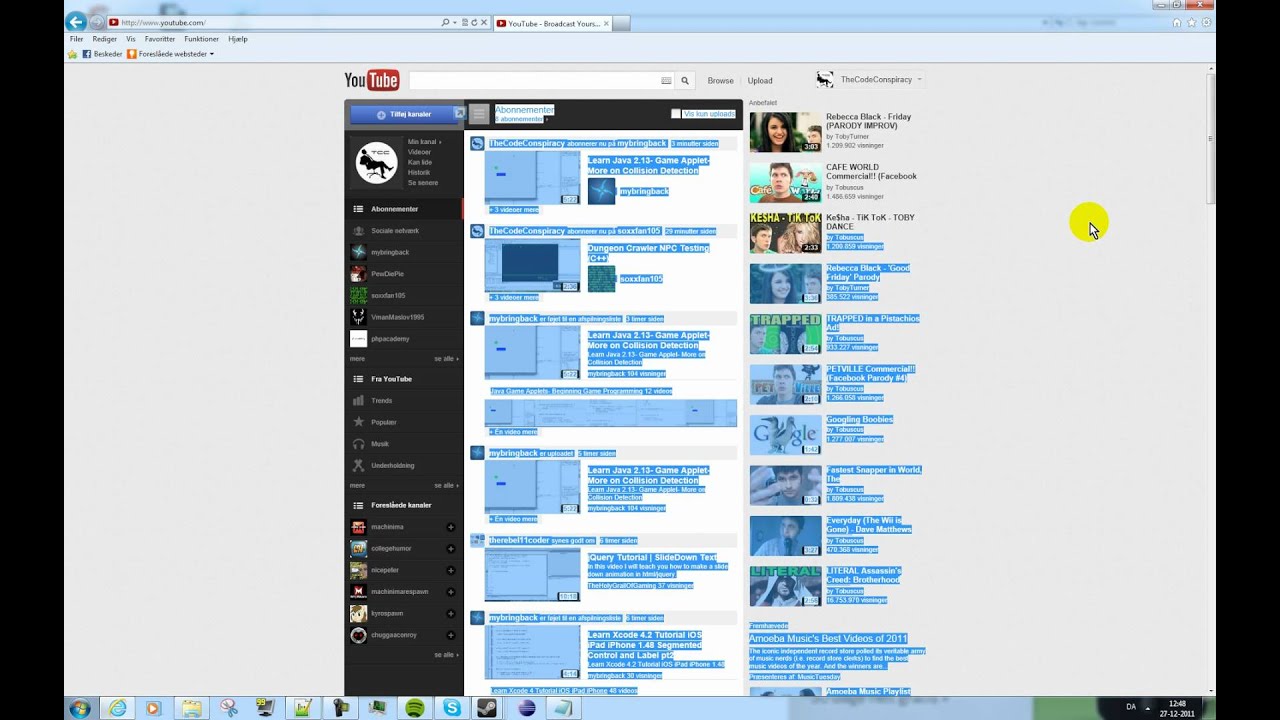The height and width of the screenshot is (720, 1280).
Task: Open jQuery Tutorial SlideDown Text thumbnail
Action: [x=532, y=575]
